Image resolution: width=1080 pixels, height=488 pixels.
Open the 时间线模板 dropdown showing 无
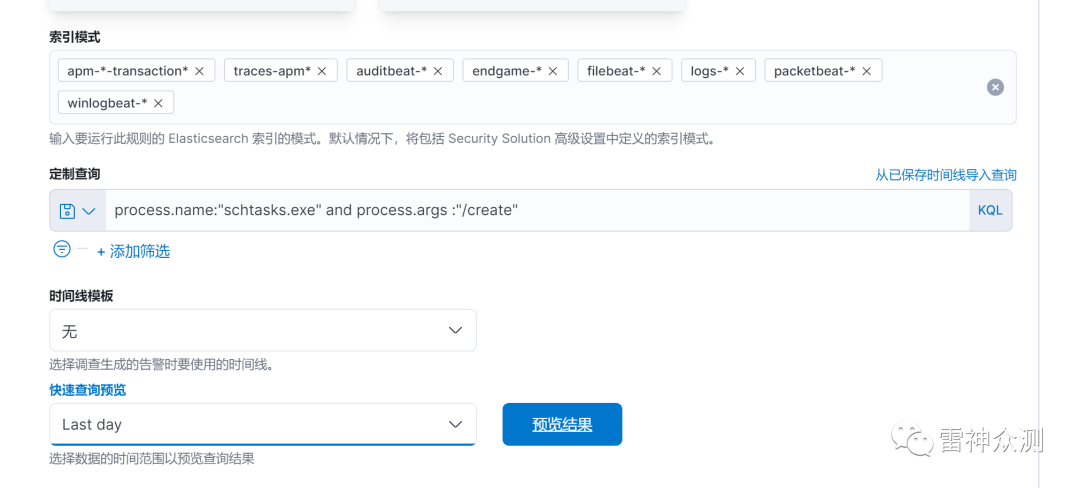(x=262, y=330)
